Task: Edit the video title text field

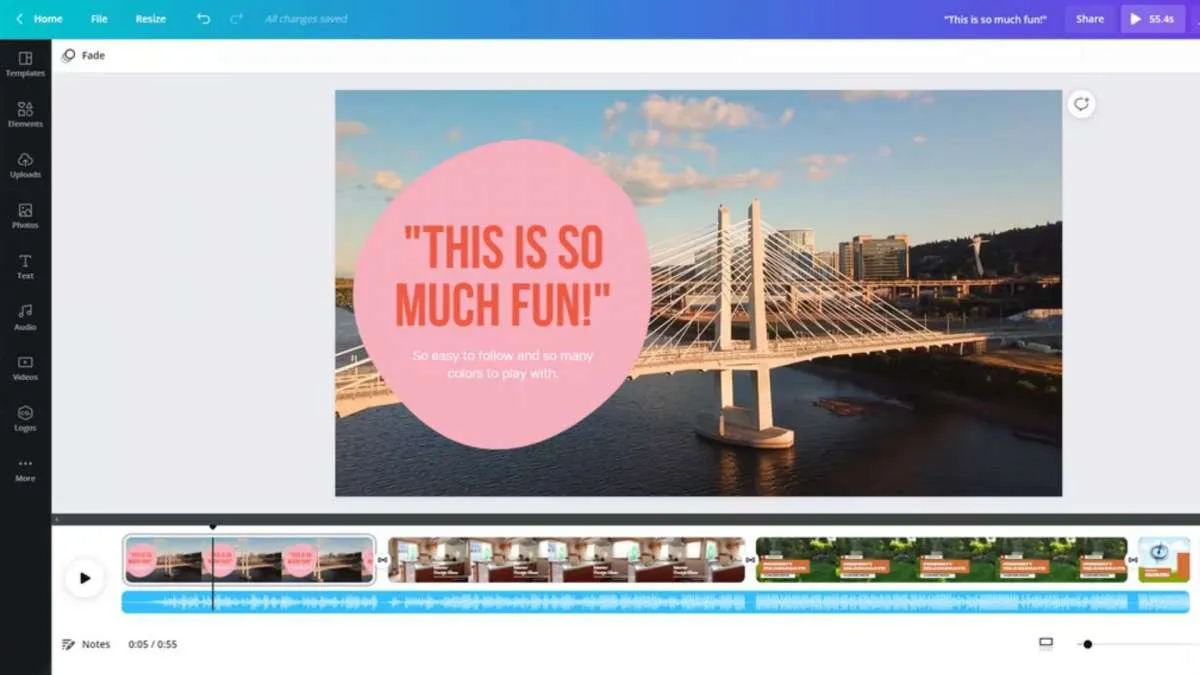Action: tap(993, 18)
